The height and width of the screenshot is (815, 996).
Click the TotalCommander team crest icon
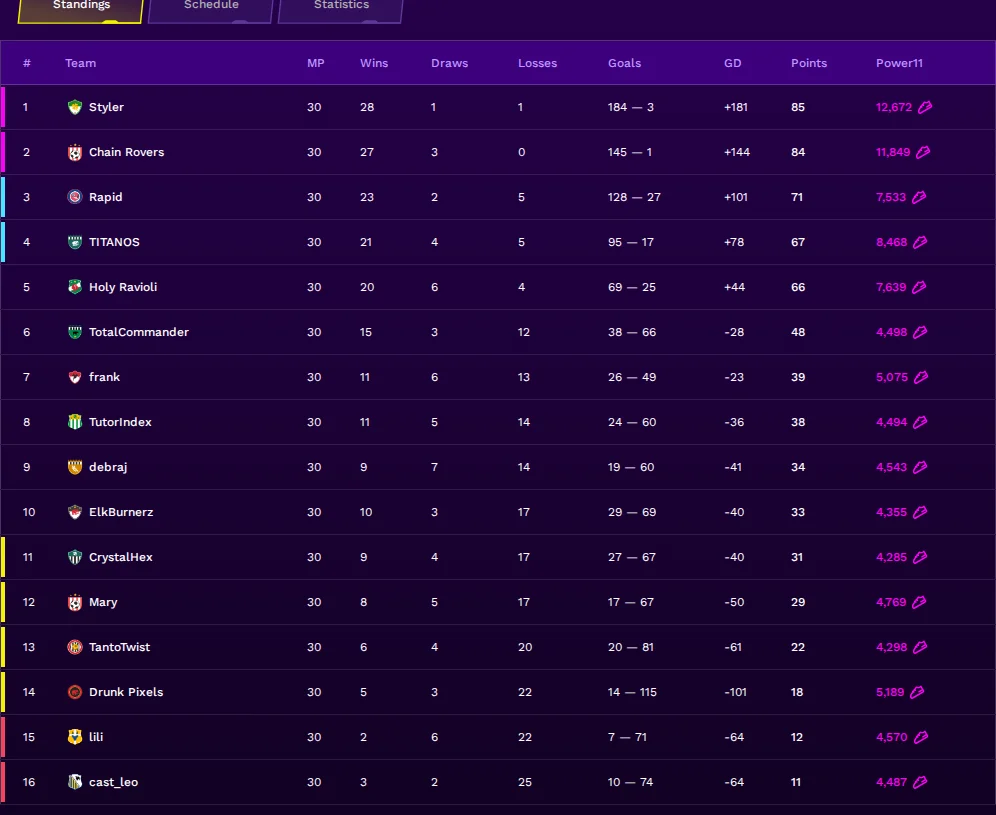point(75,332)
